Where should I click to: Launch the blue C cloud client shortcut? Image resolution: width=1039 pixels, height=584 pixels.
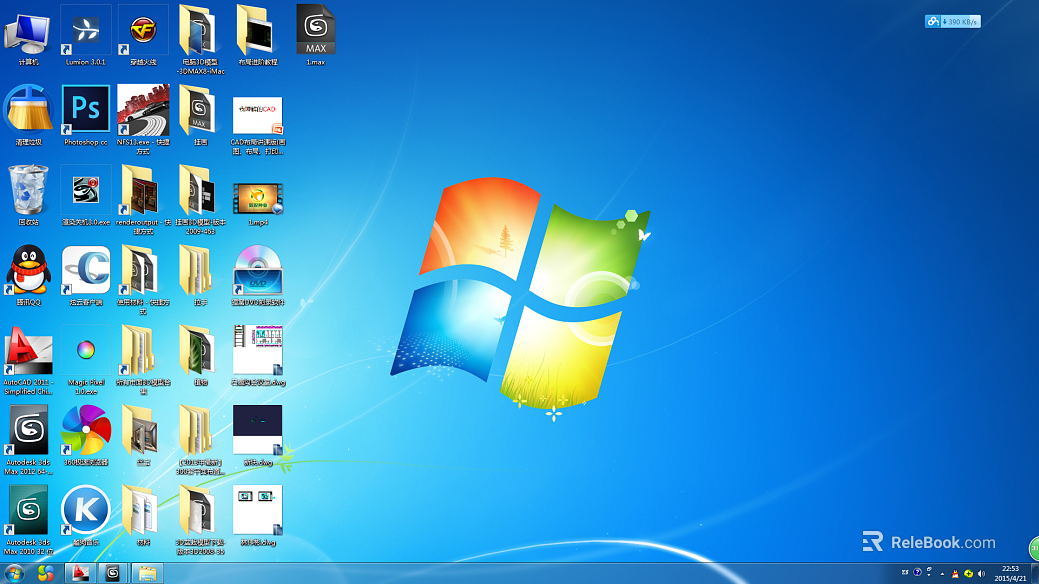pos(85,274)
